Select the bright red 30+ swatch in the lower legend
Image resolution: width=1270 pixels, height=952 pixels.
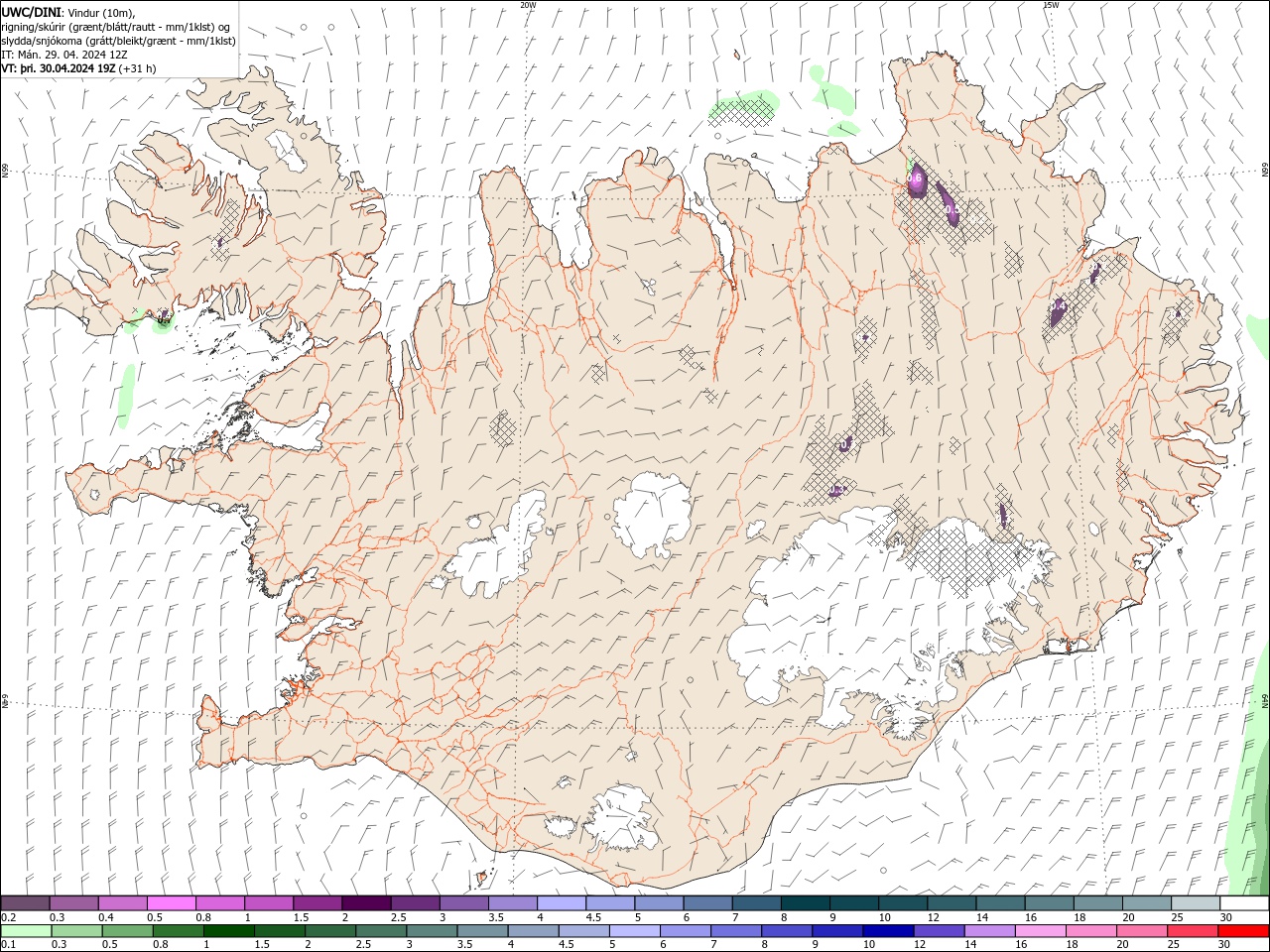(x=1243, y=931)
